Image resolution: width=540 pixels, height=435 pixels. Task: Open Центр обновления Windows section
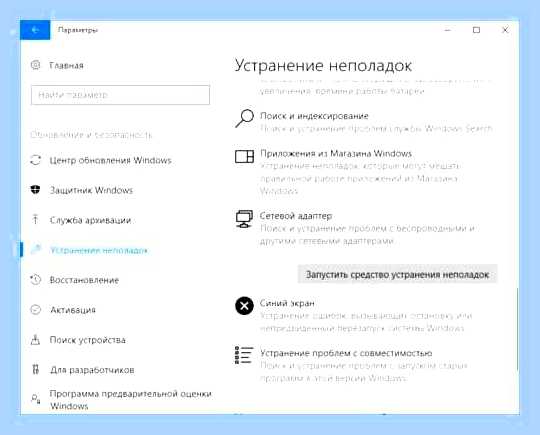pos(111,160)
